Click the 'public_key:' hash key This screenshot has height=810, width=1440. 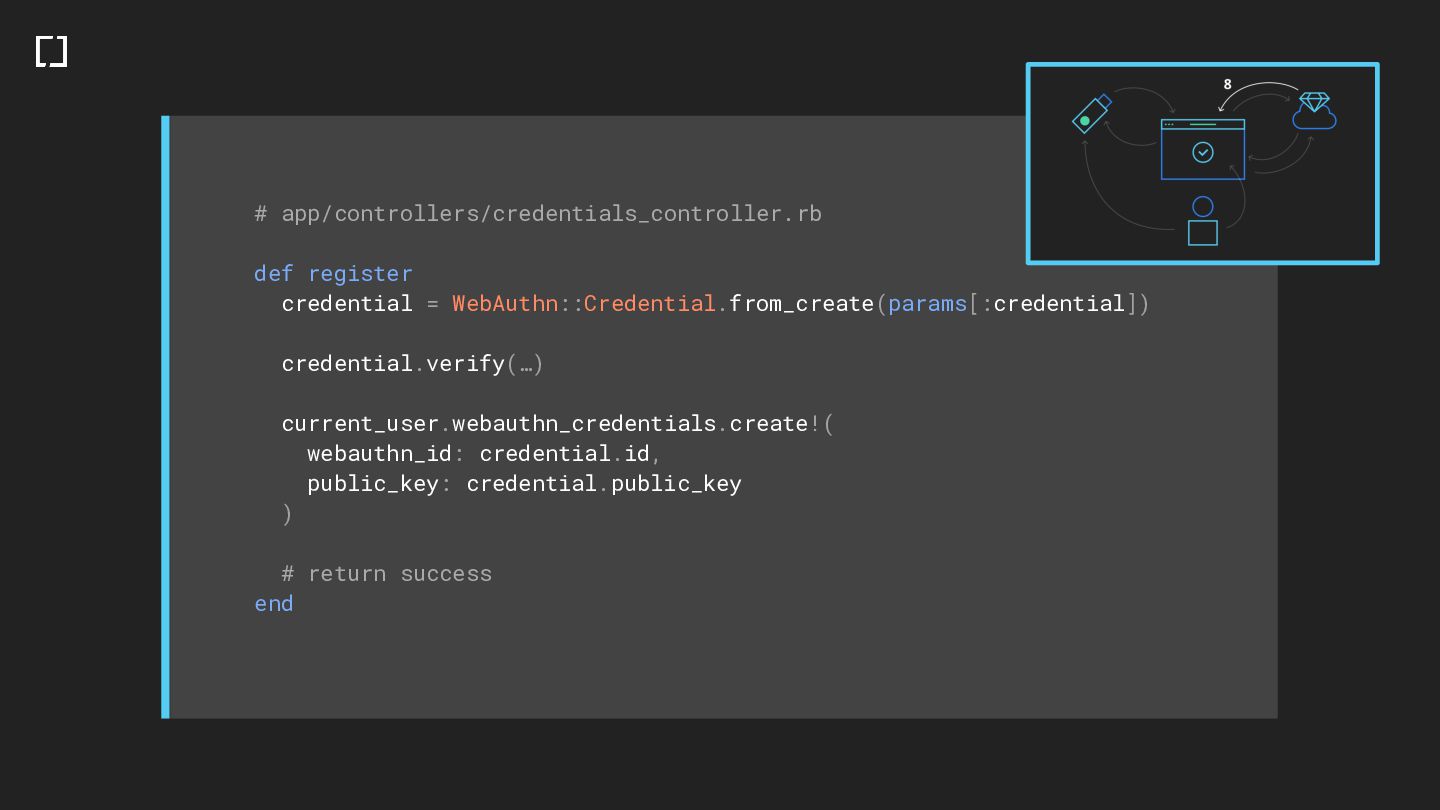coord(377,483)
